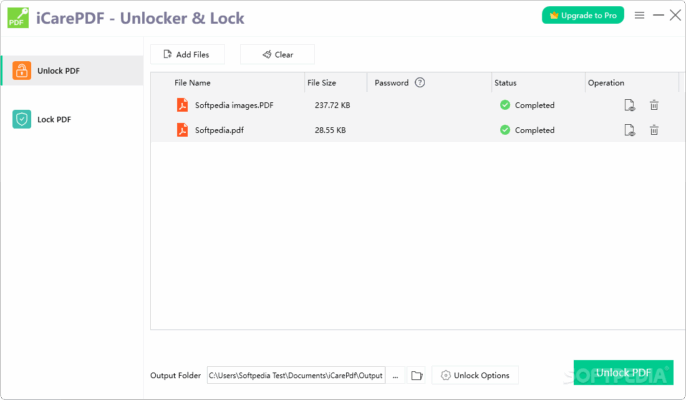Select the Softpedia images.PDF file name
Image resolution: width=686 pixels, height=400 pixels.
(234, 105)
